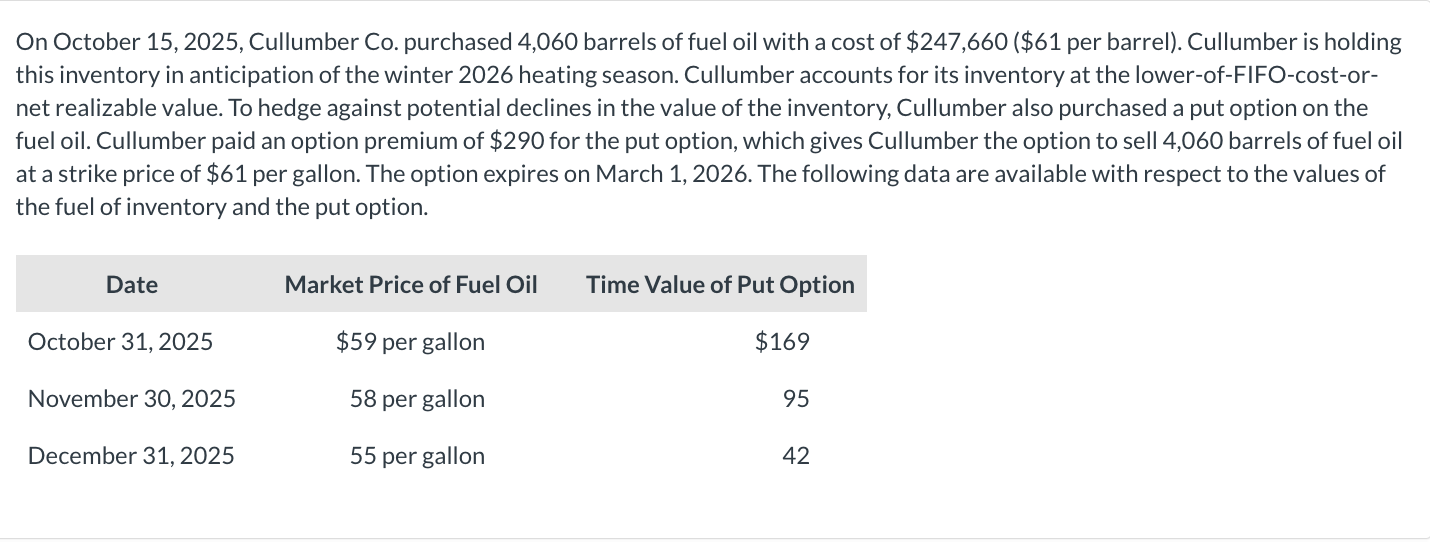Click the Market Price of Fuel Oil header
Image resolution: width=1430 pixels, height=556 pixels.
pos(411,285)
